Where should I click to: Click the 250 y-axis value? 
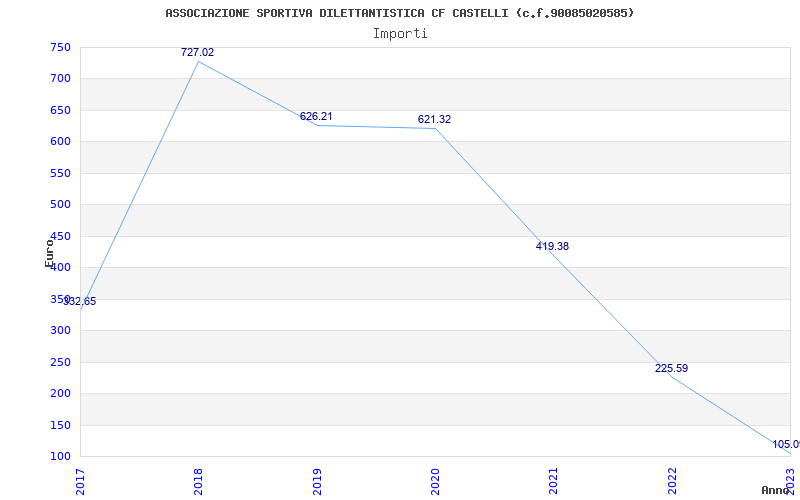60,362
